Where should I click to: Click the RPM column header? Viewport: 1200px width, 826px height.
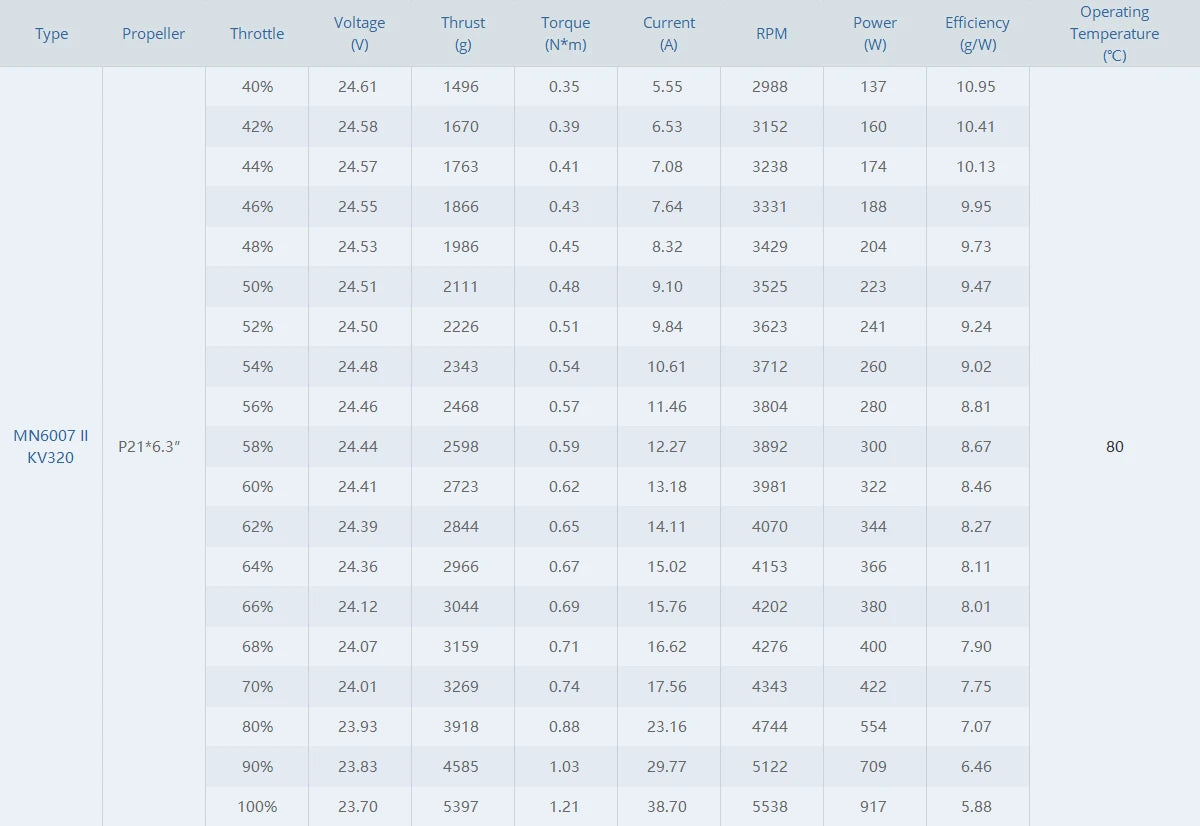[771, 34]
